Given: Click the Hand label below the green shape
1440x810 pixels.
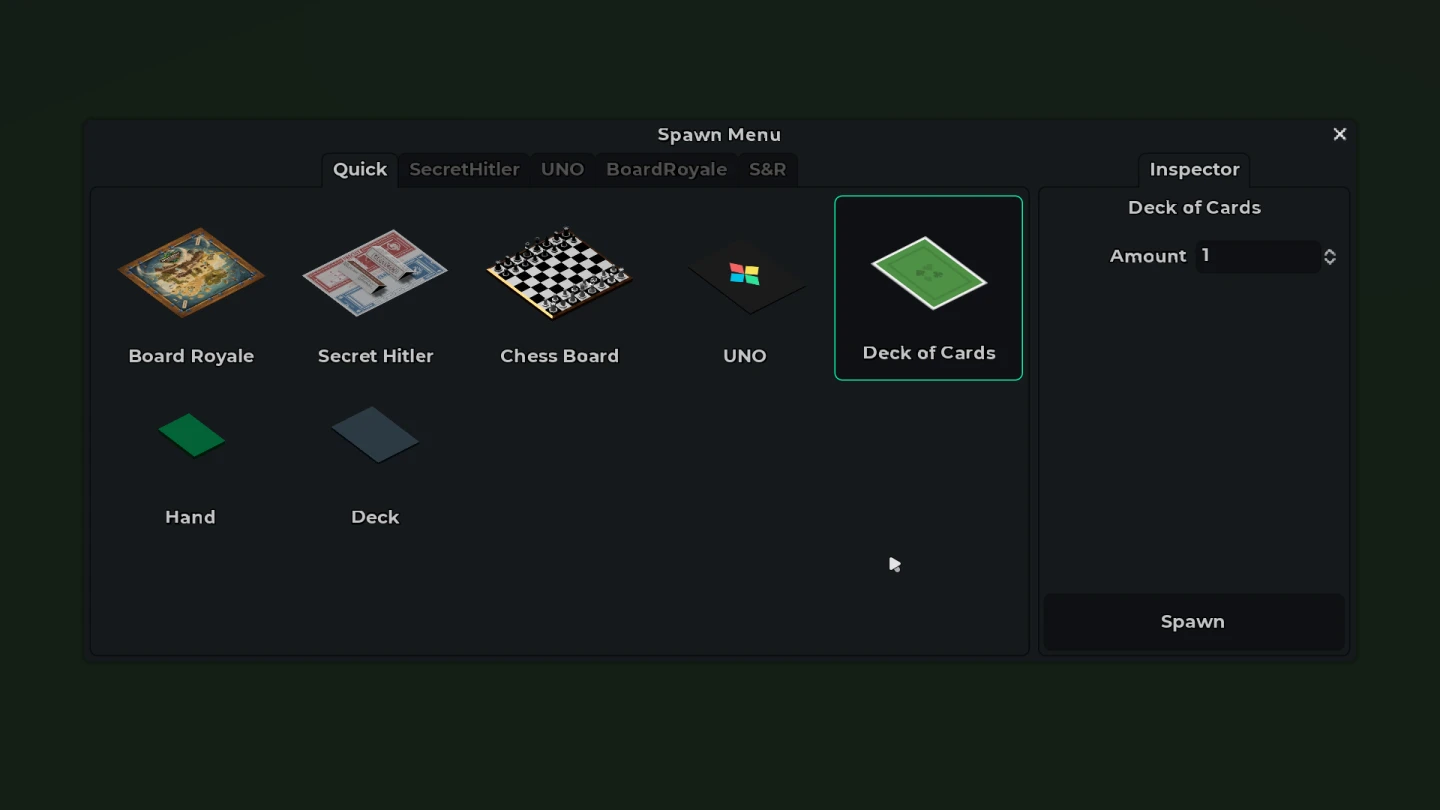Looking at the screenshot, I should (x=190, y=517).
